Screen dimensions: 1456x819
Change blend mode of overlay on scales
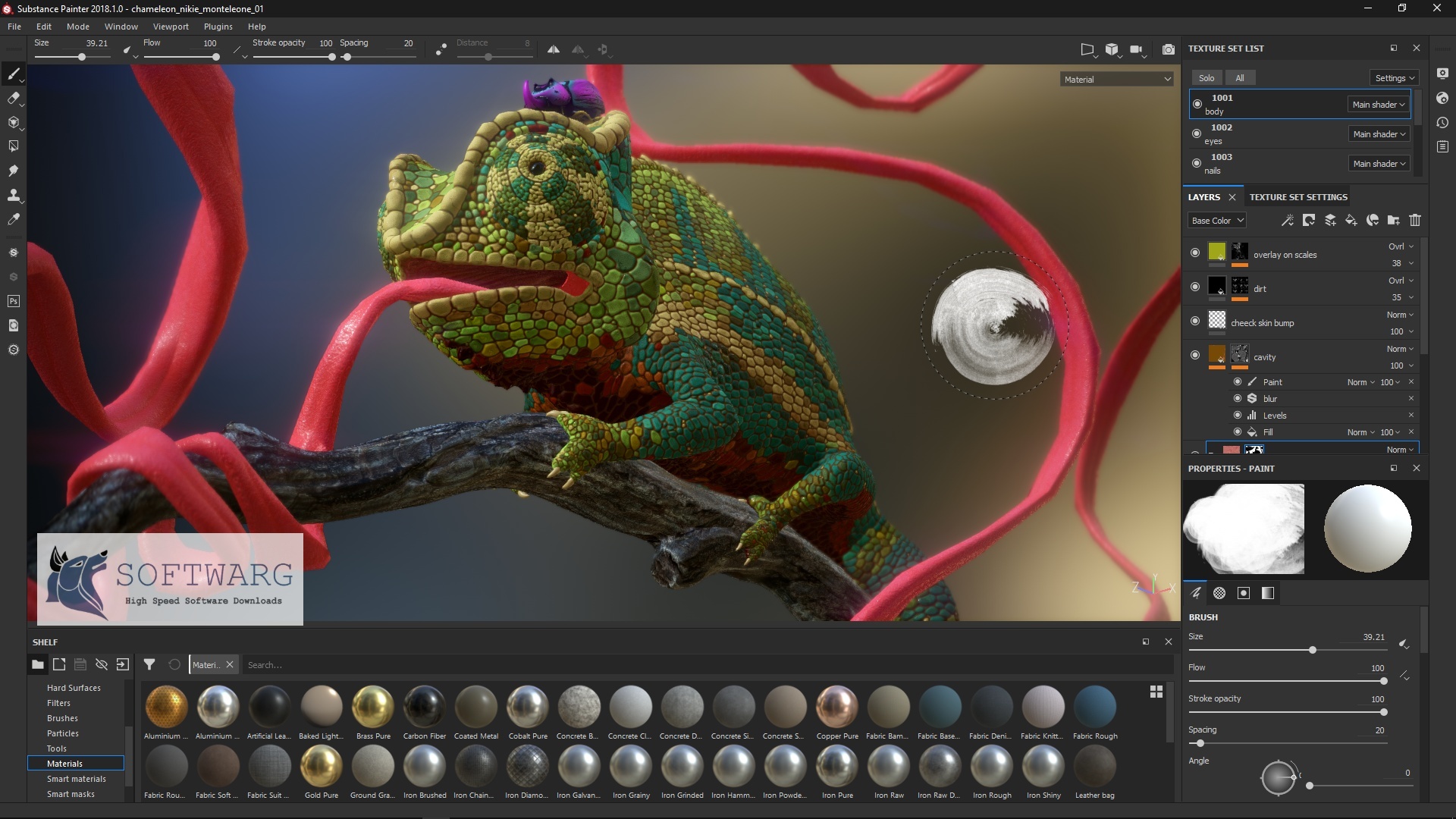[x=1401, y=246]
